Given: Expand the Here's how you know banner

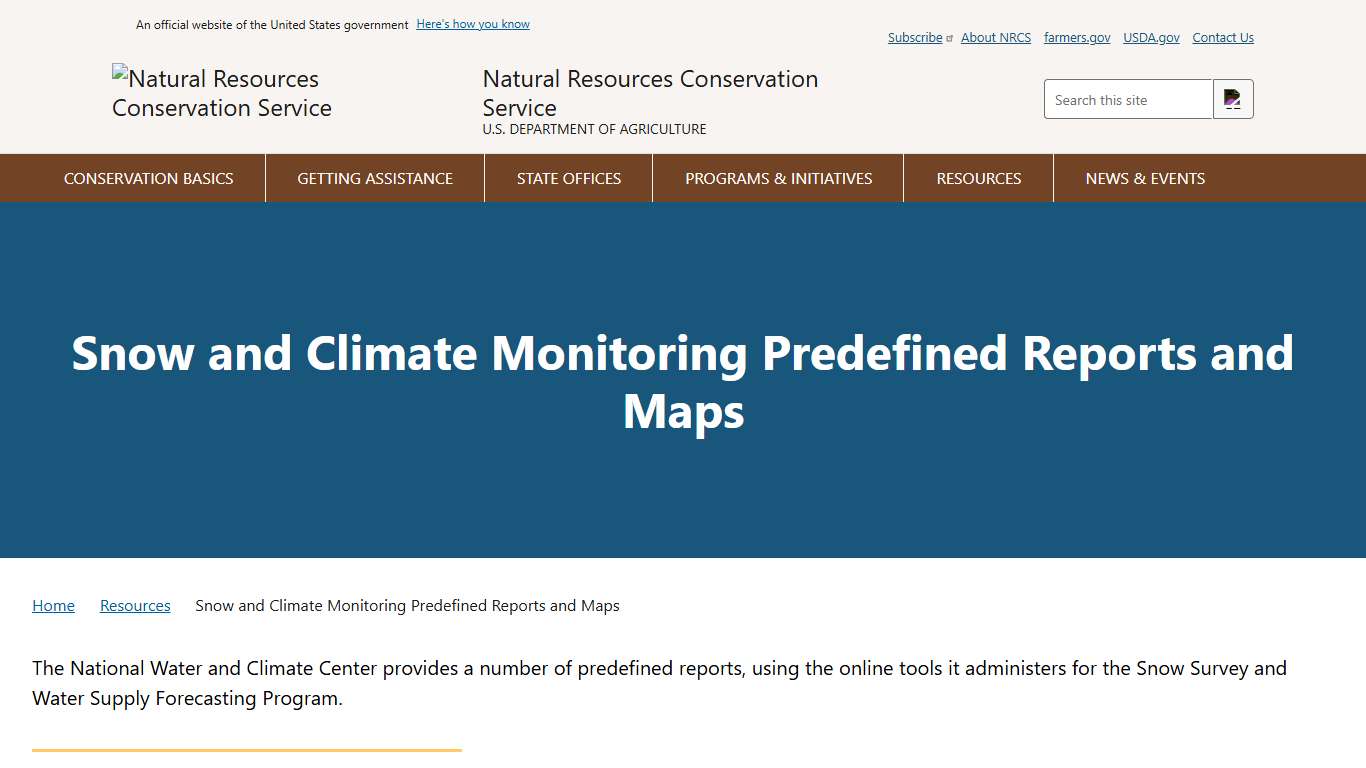Looking at the screenshot, I should point(472,24).
